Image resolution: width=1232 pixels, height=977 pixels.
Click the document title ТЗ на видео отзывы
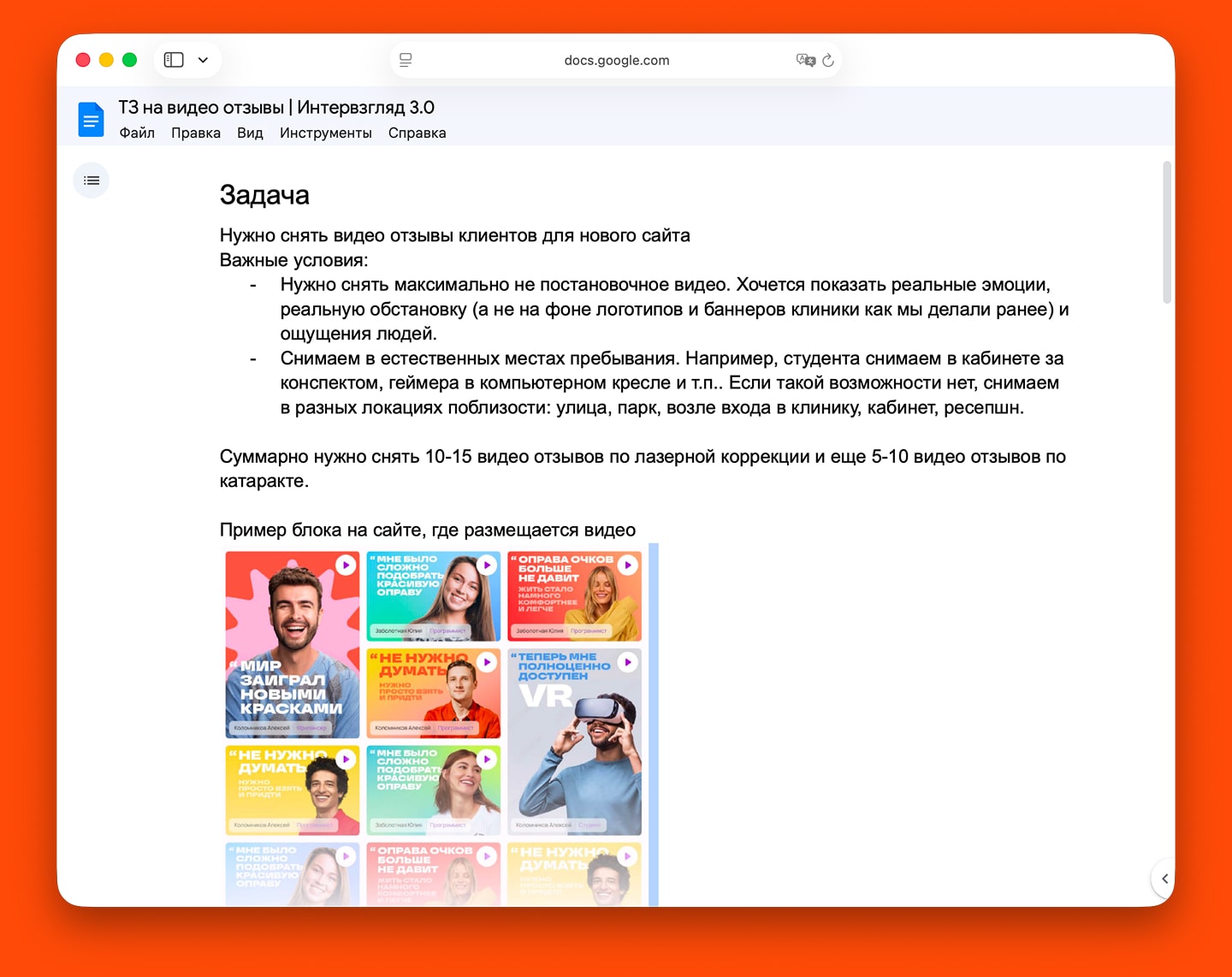(276, 107)
